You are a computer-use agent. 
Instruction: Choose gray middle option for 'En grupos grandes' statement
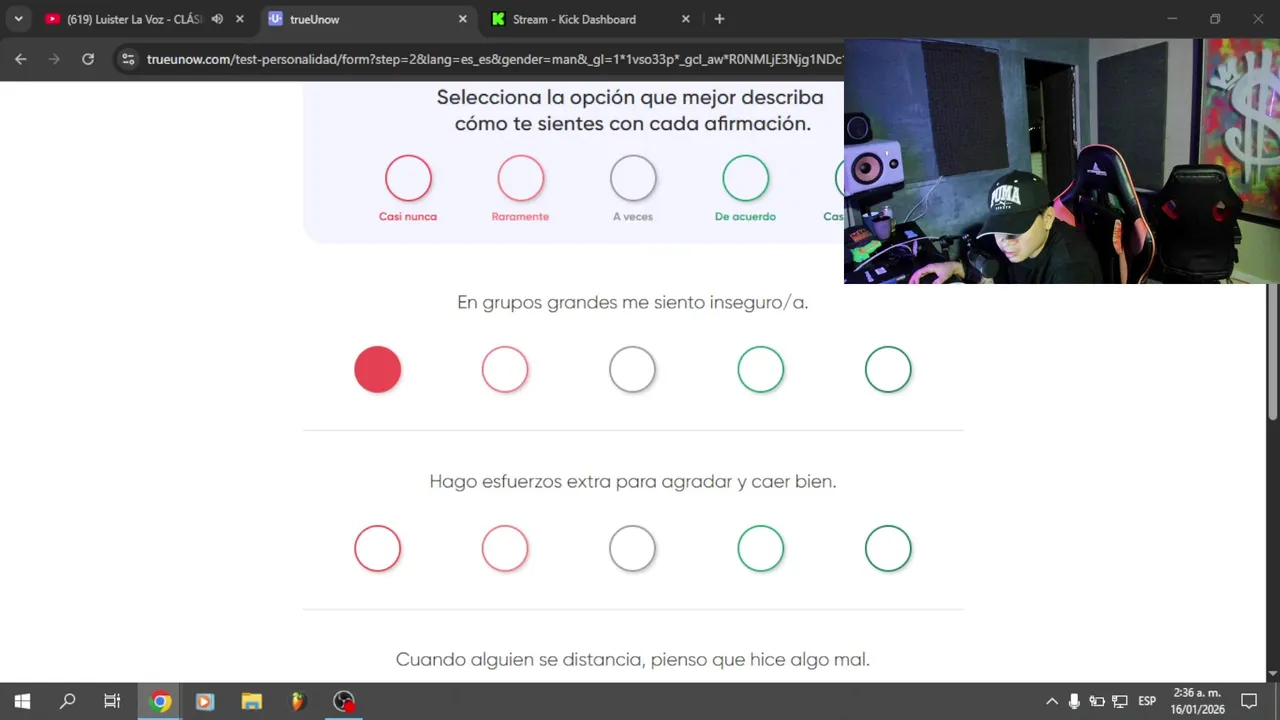point(633,370)
